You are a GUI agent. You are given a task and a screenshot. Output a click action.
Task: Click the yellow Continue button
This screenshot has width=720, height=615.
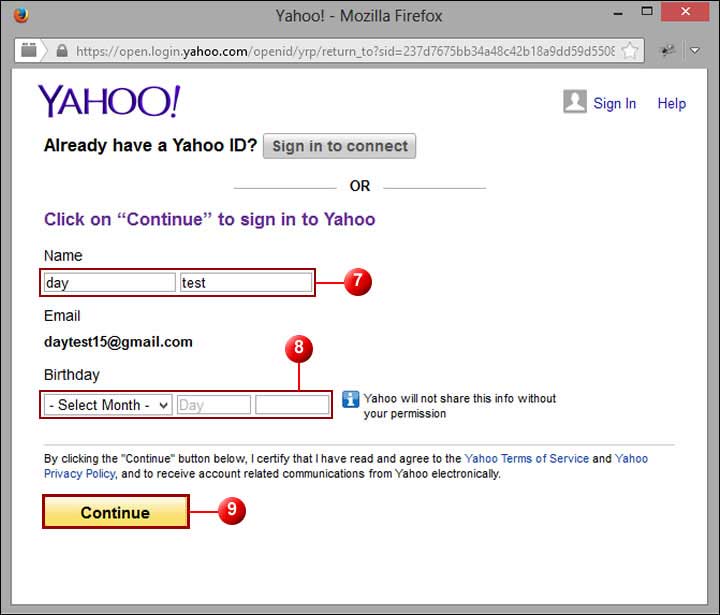pyautogui.click(x=116, y=512)
